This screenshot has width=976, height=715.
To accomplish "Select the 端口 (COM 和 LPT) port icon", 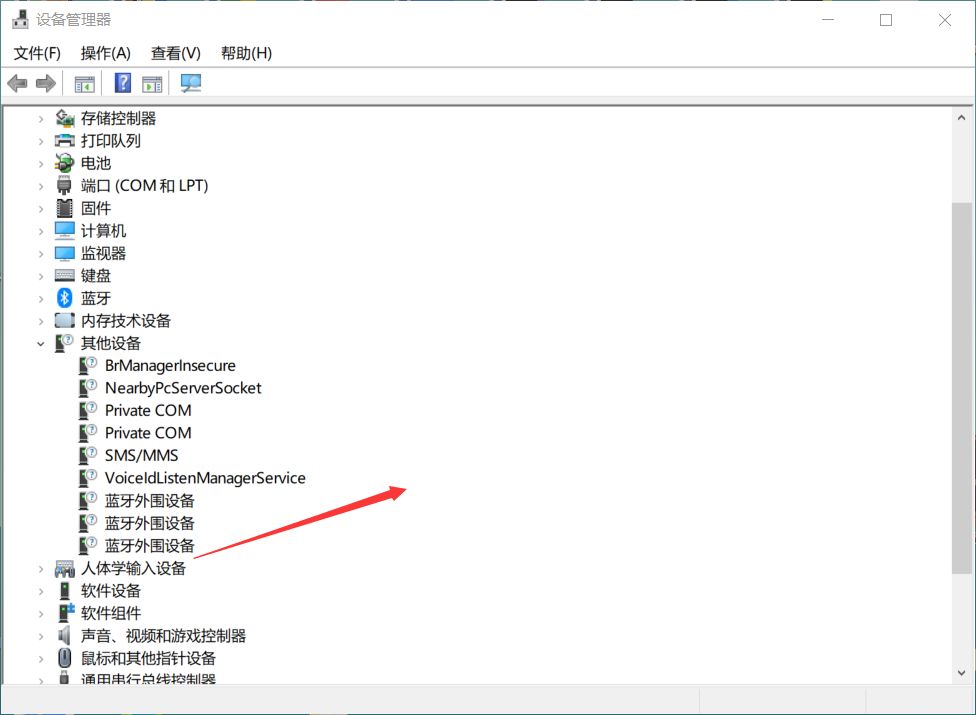I will (x=64, y=185).
